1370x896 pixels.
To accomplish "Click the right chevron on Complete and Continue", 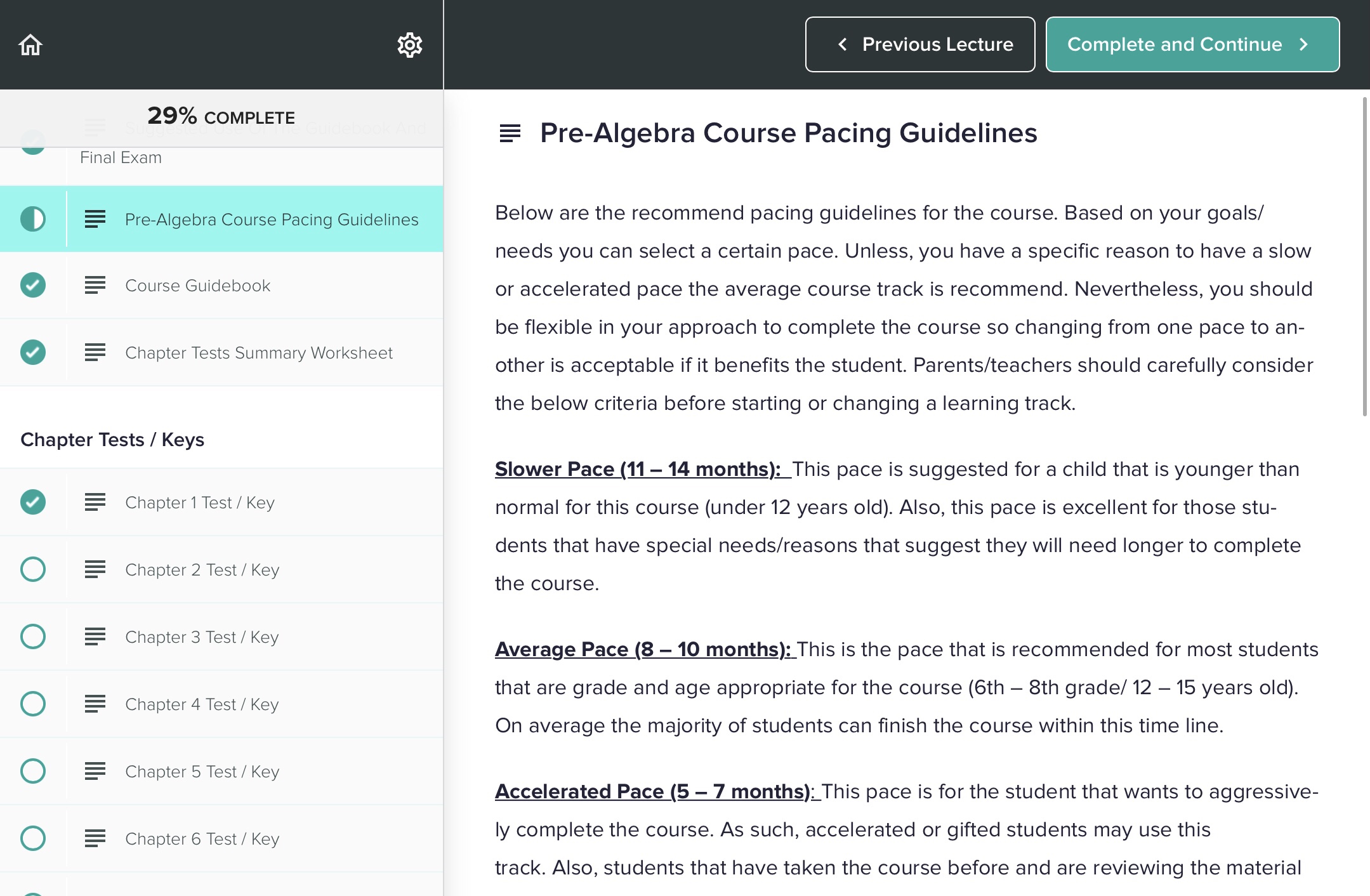I will 1303,44.
